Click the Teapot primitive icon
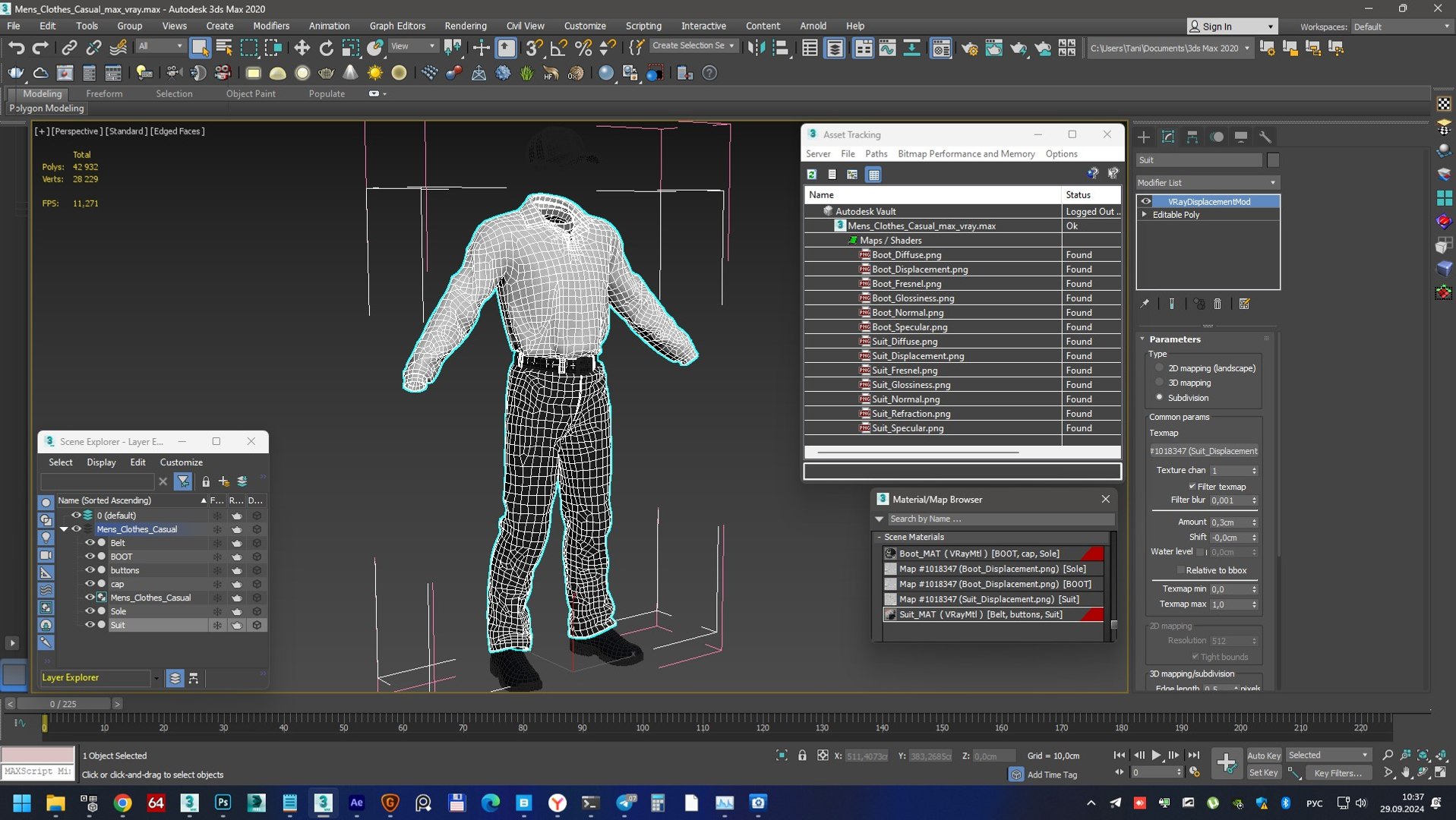This screenshot has height=820, width=1456. (326, 73)
